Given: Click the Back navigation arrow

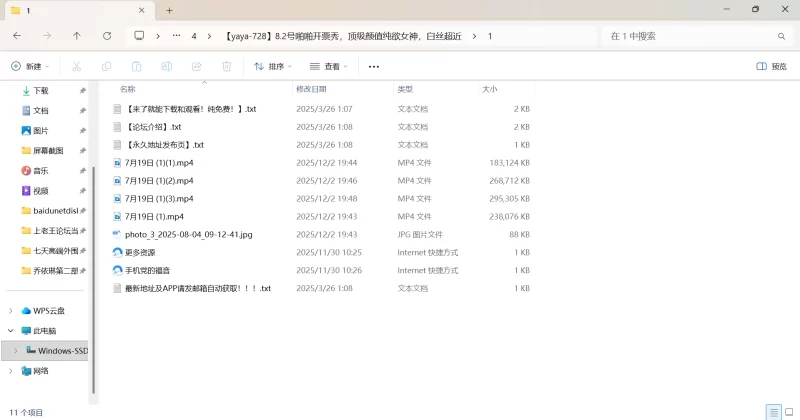Looking at the screenshot, I should point(17,36).
